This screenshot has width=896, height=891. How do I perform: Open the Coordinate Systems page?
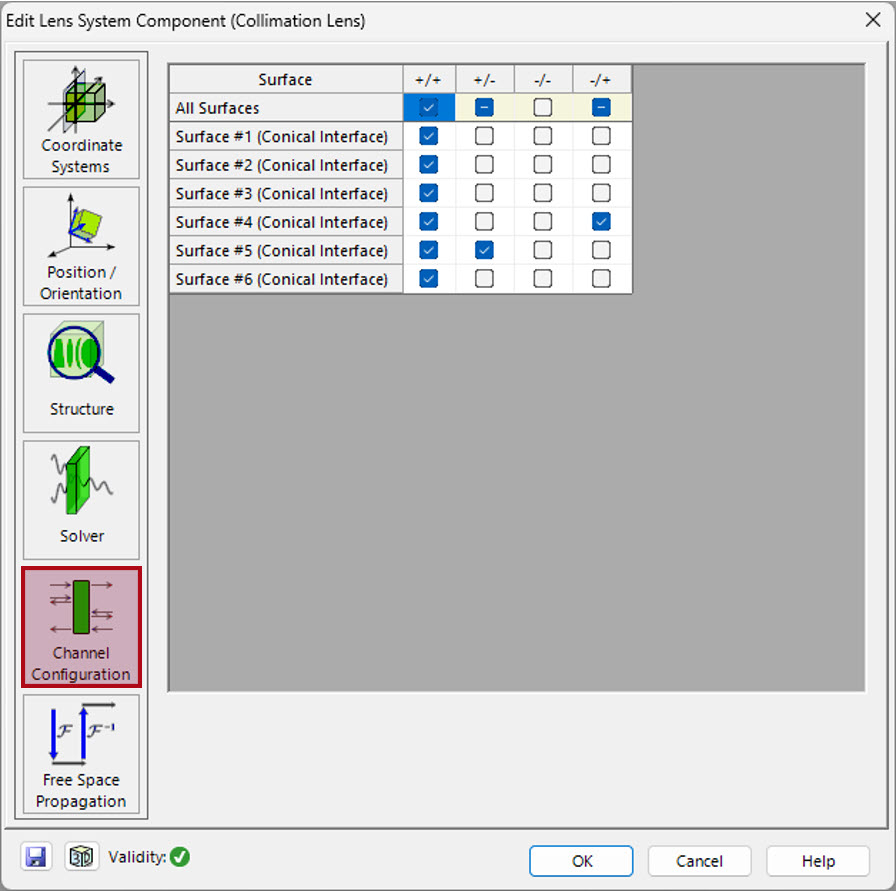tap(81, 119)
